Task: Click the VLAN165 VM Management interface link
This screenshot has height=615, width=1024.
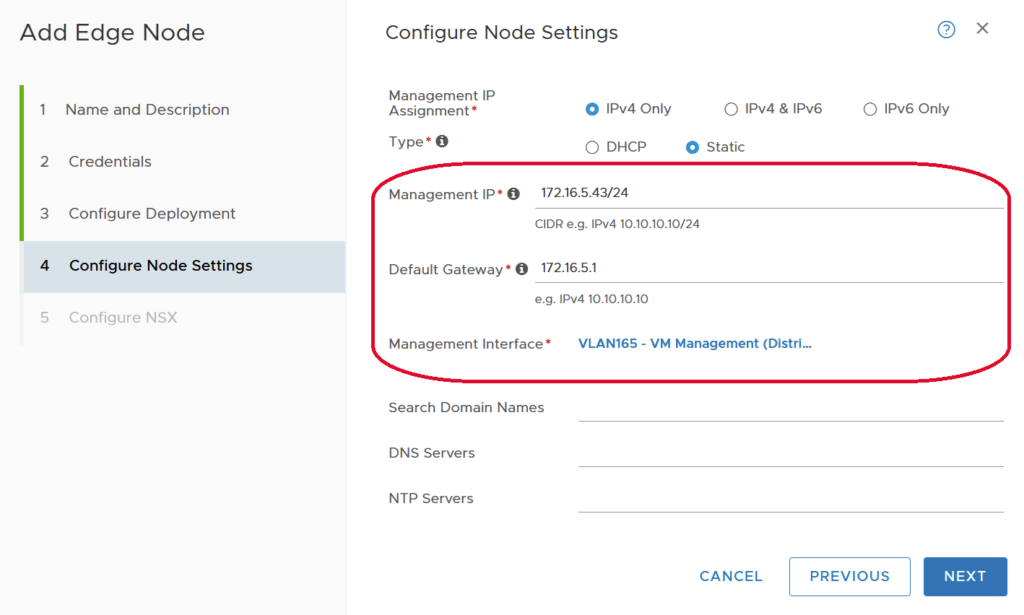Action: 695,343
